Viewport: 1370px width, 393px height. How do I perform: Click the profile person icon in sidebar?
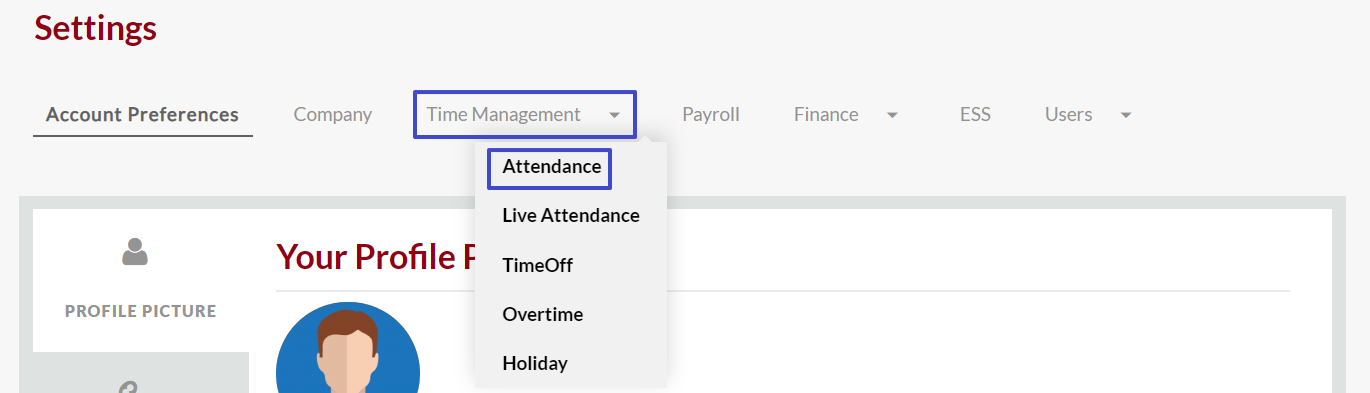(x=135, y=251)
